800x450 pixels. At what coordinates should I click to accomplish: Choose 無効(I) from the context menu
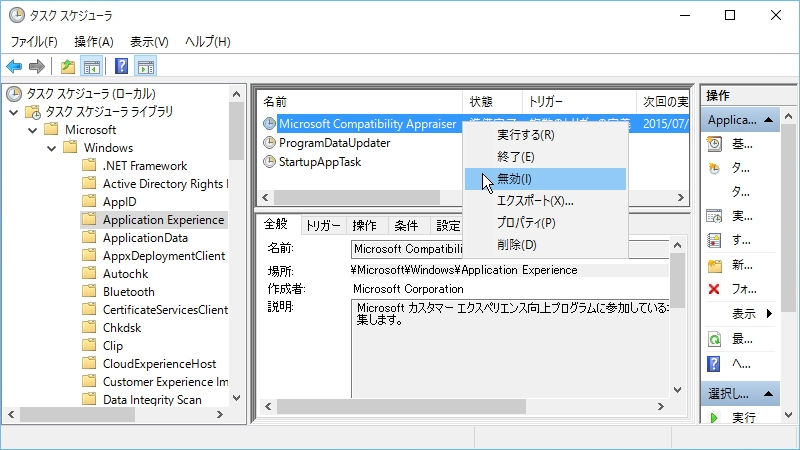(x=545, y=179)
